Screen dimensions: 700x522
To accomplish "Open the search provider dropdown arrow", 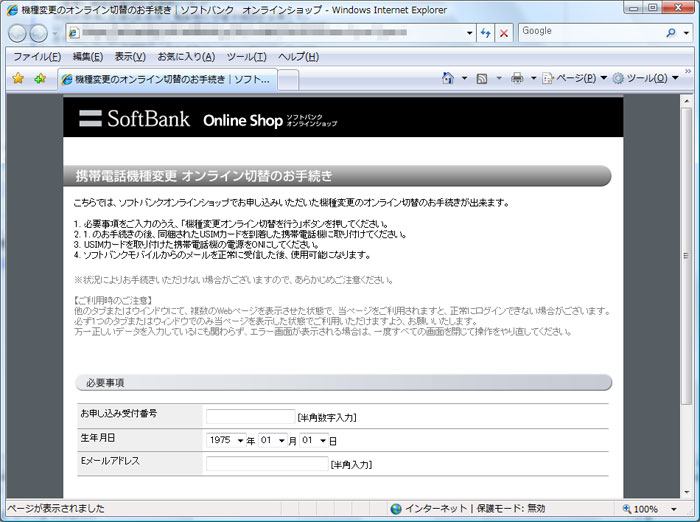I will pyautogui.click(x=687, y=33).
